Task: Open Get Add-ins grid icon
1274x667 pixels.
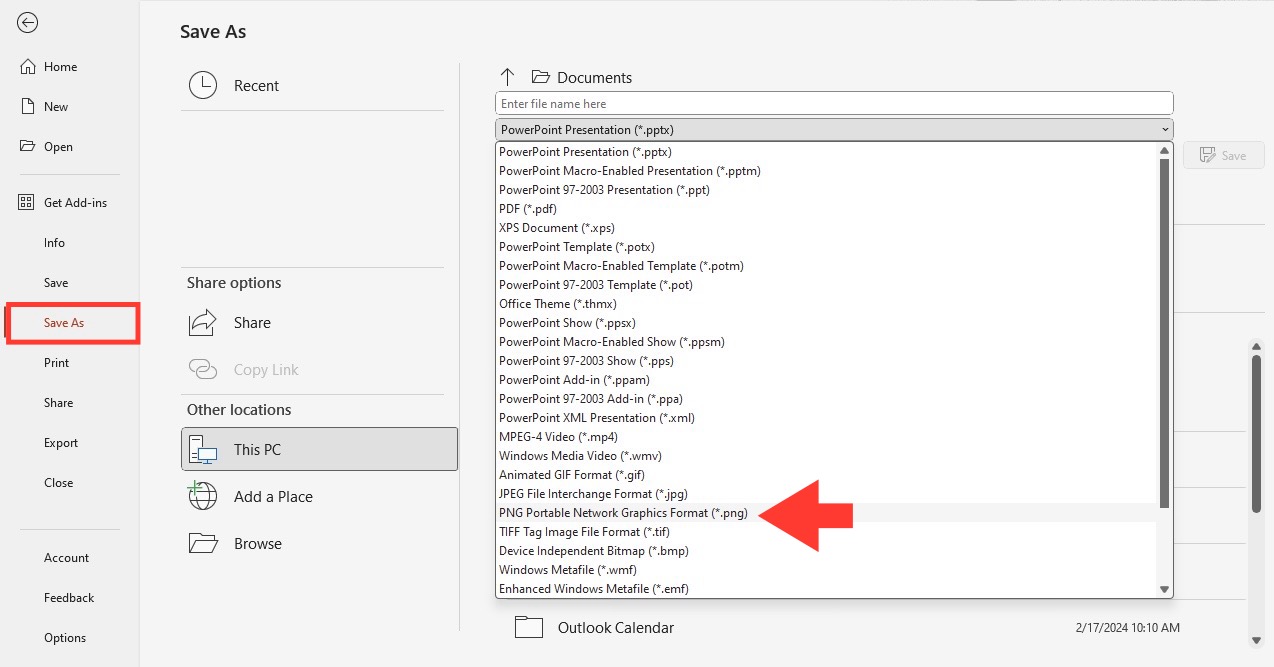Action: (x=27, y=203)
